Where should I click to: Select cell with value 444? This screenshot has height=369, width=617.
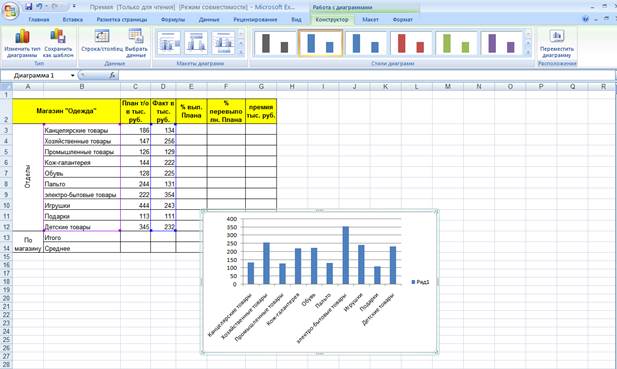[135, 205]
